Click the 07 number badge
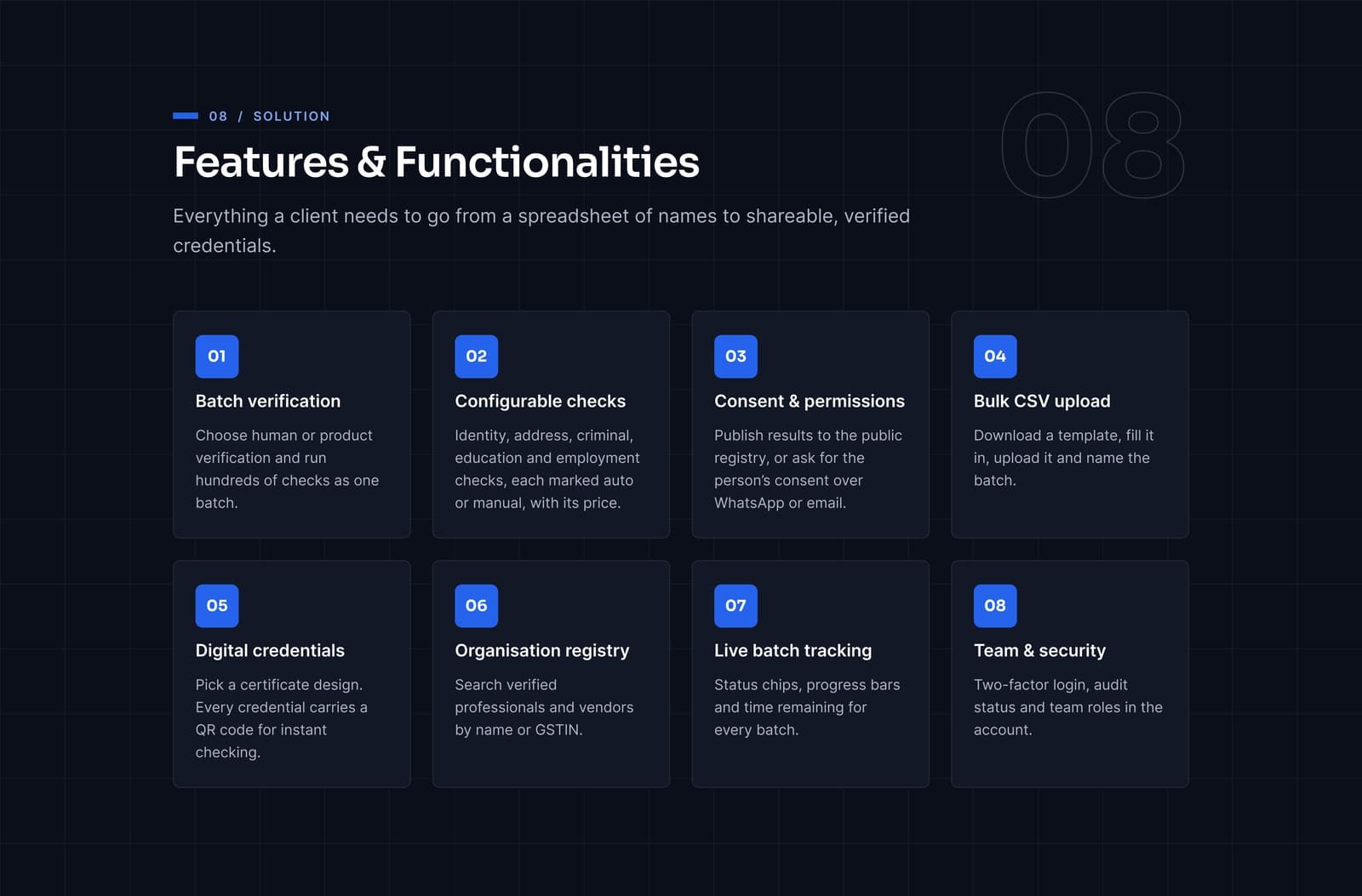Image resolution: width=1362 pixels, height=896 pixels. click(x=735, y=606)
